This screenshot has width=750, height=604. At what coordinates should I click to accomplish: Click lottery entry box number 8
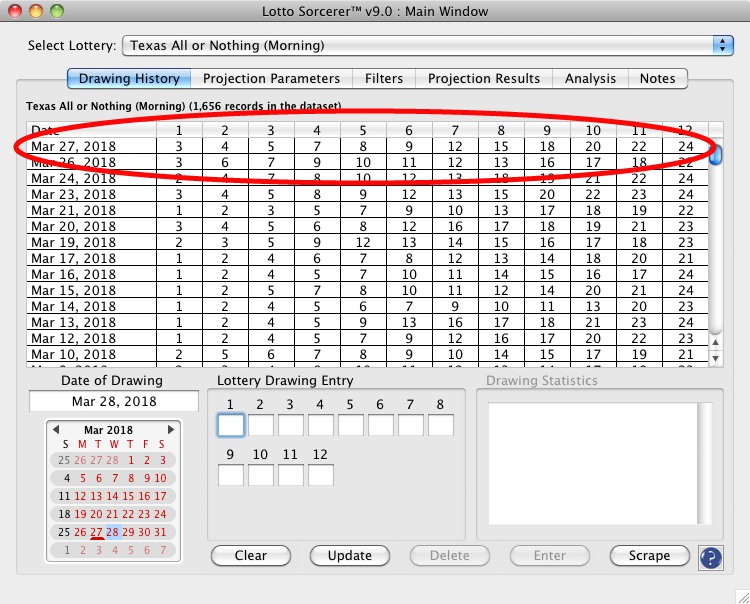click(441, 425)
